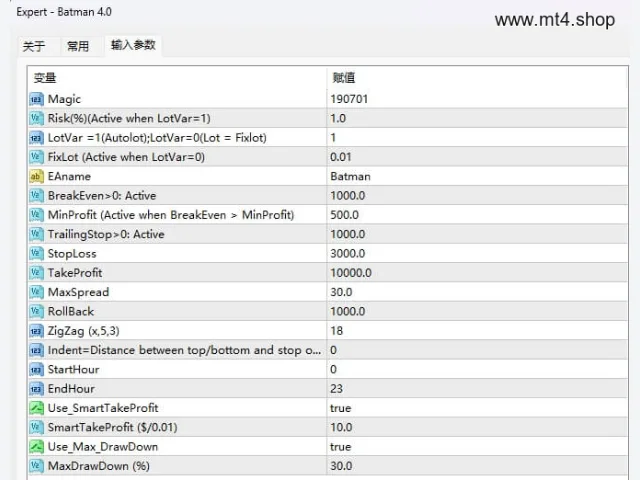Select the EAname value Batman

(x=350, y=176)
